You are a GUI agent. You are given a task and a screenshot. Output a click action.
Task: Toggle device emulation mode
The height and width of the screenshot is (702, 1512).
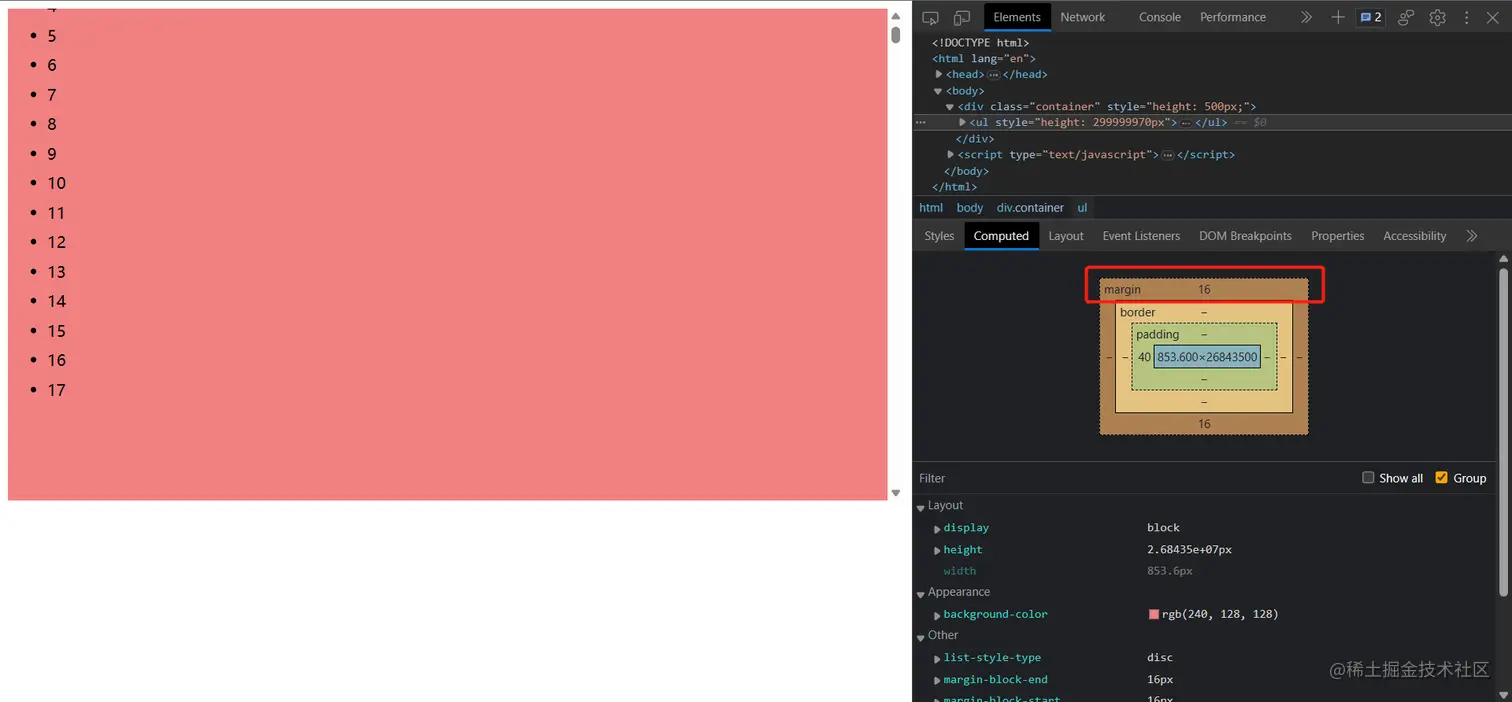tap(961, 18)
